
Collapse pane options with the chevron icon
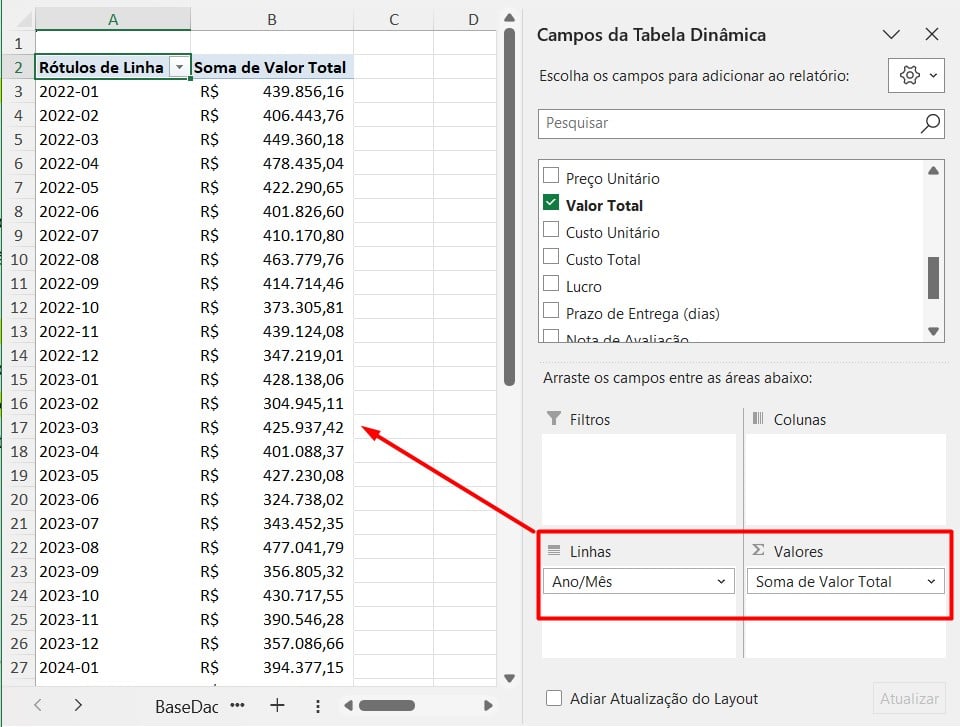click(x=892, y=35)
